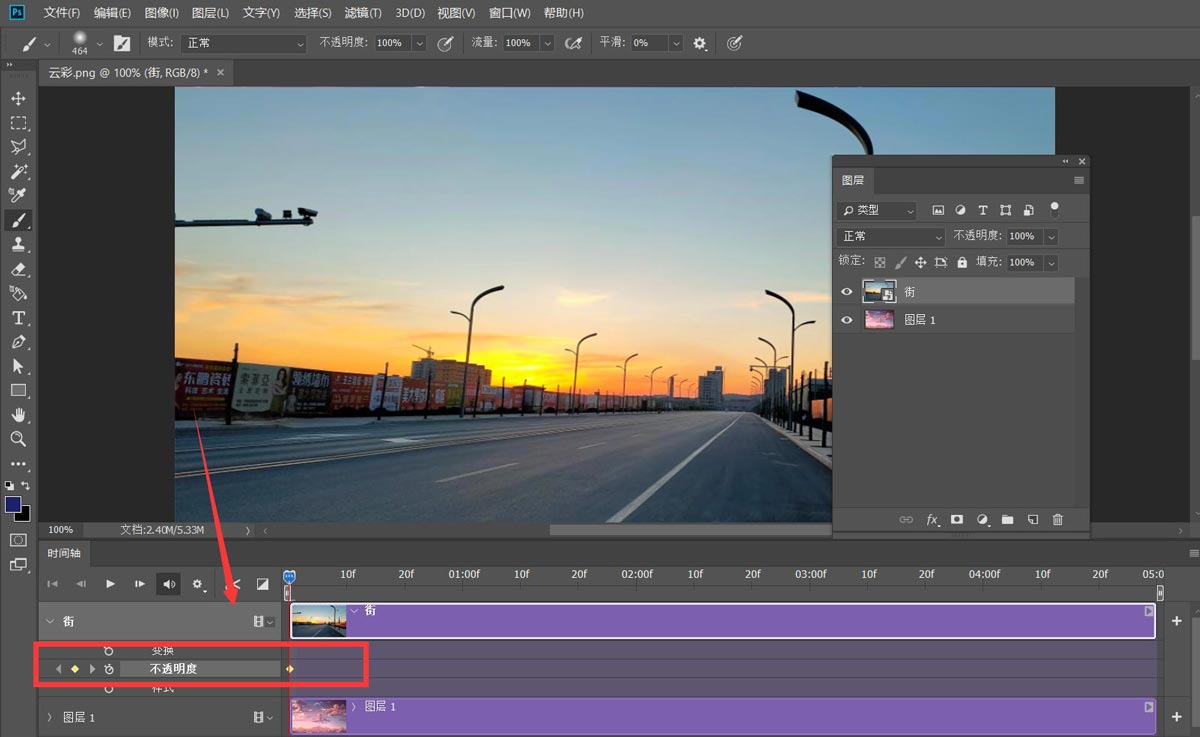This screenshot has width=1200, height=737.
Task: Add a layer mask
Action: pyautogui.click(x=957, y=520)
